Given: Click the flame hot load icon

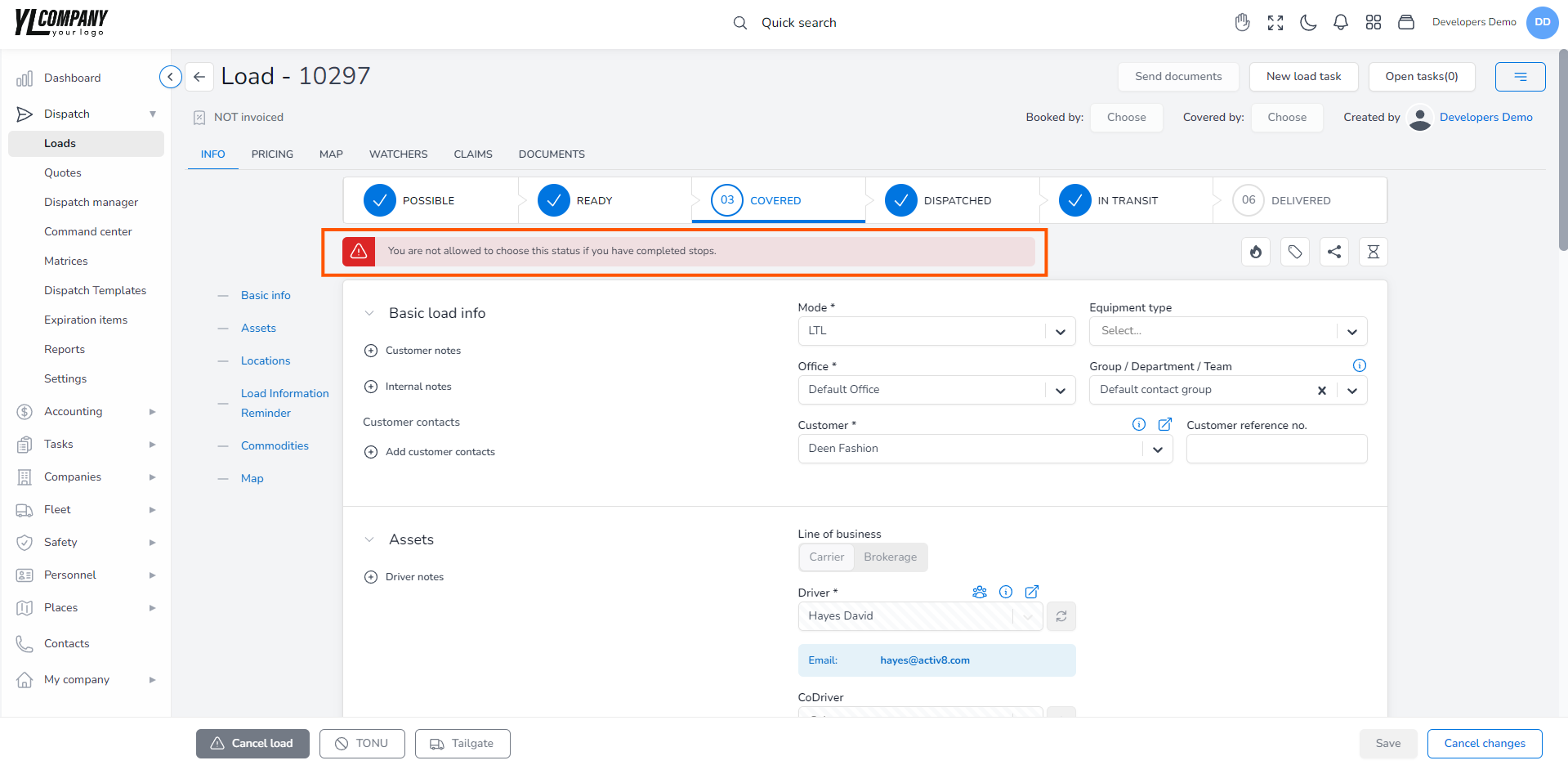Looking at the screenshot, I should coord(1256,252).
